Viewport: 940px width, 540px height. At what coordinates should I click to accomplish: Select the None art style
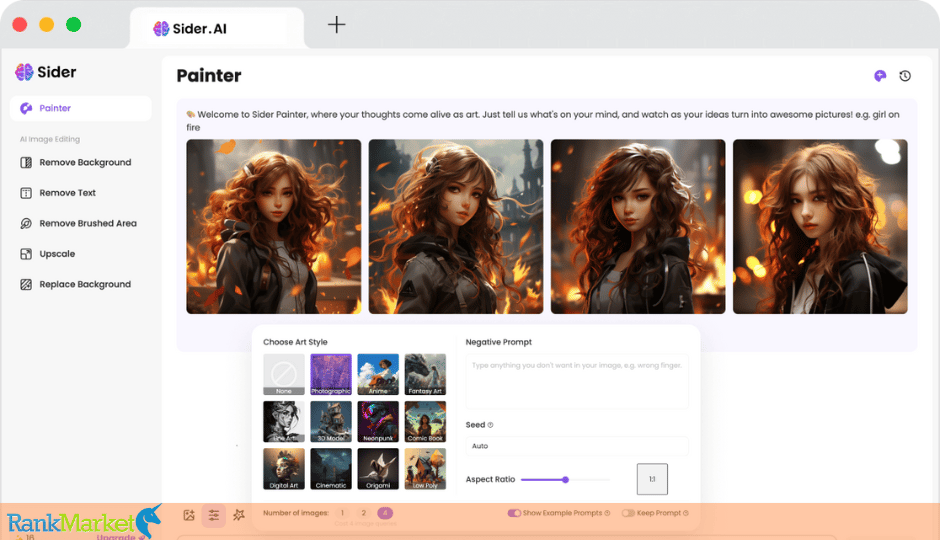click(x=284, y=375)
